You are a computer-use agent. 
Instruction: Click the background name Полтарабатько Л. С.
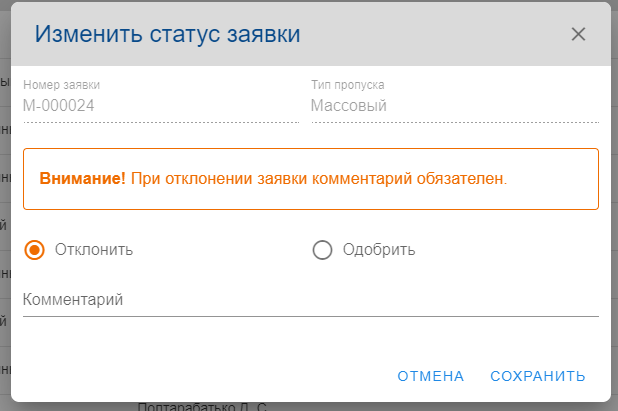click(202, 407)
